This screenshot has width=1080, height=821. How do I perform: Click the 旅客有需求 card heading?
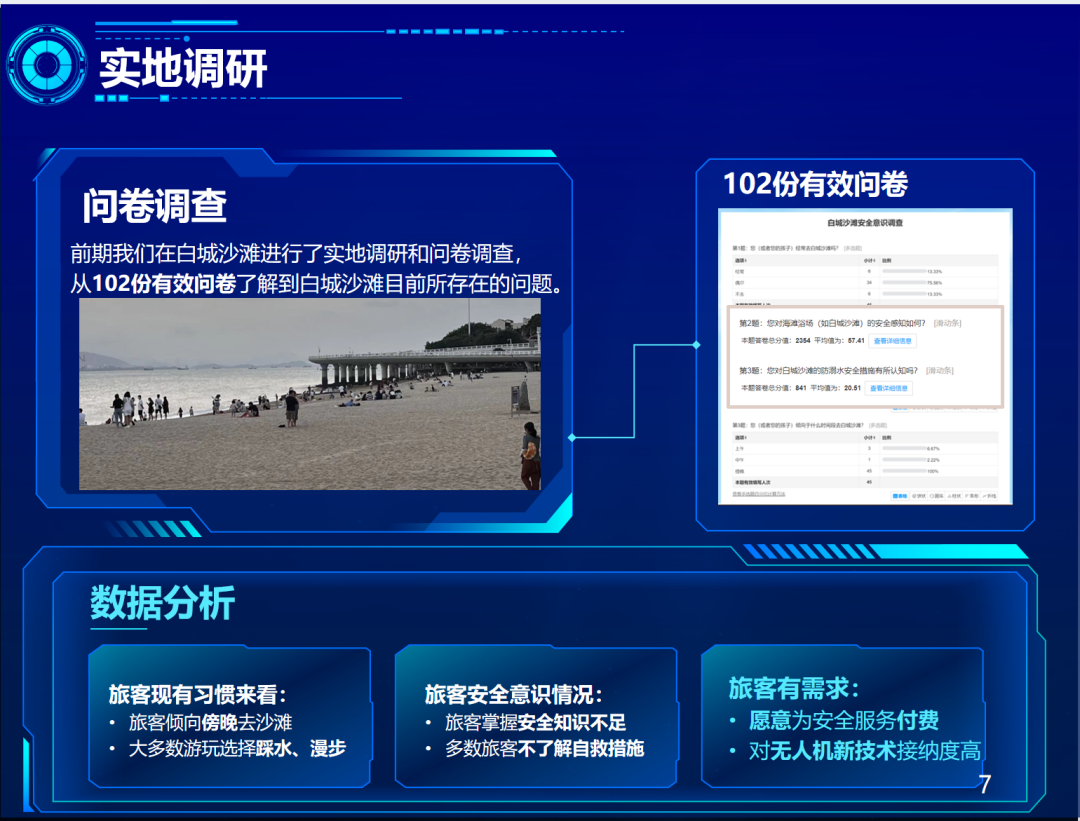click(x=793, y=688)
